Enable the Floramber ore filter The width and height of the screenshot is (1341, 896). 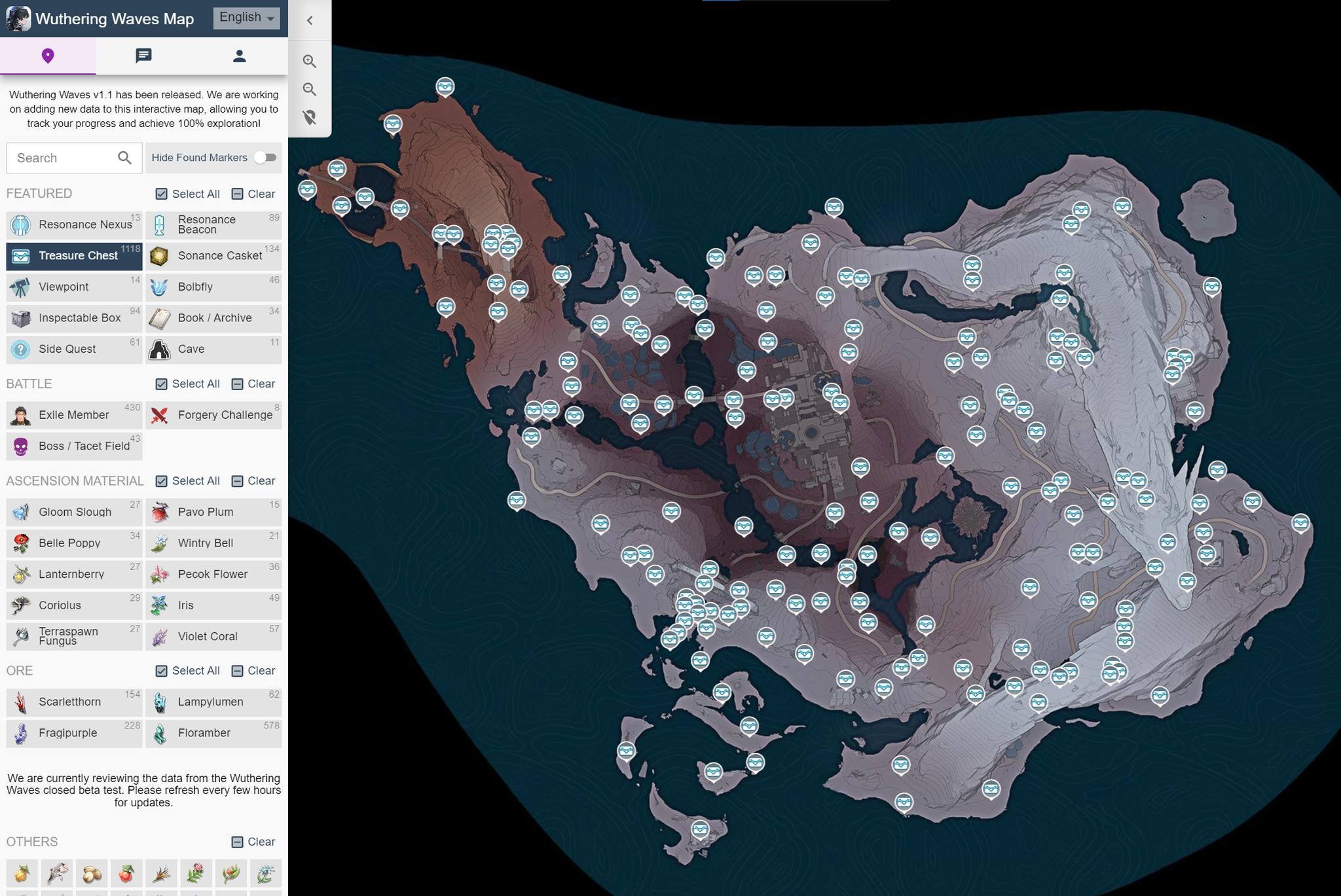coord(213,733)
